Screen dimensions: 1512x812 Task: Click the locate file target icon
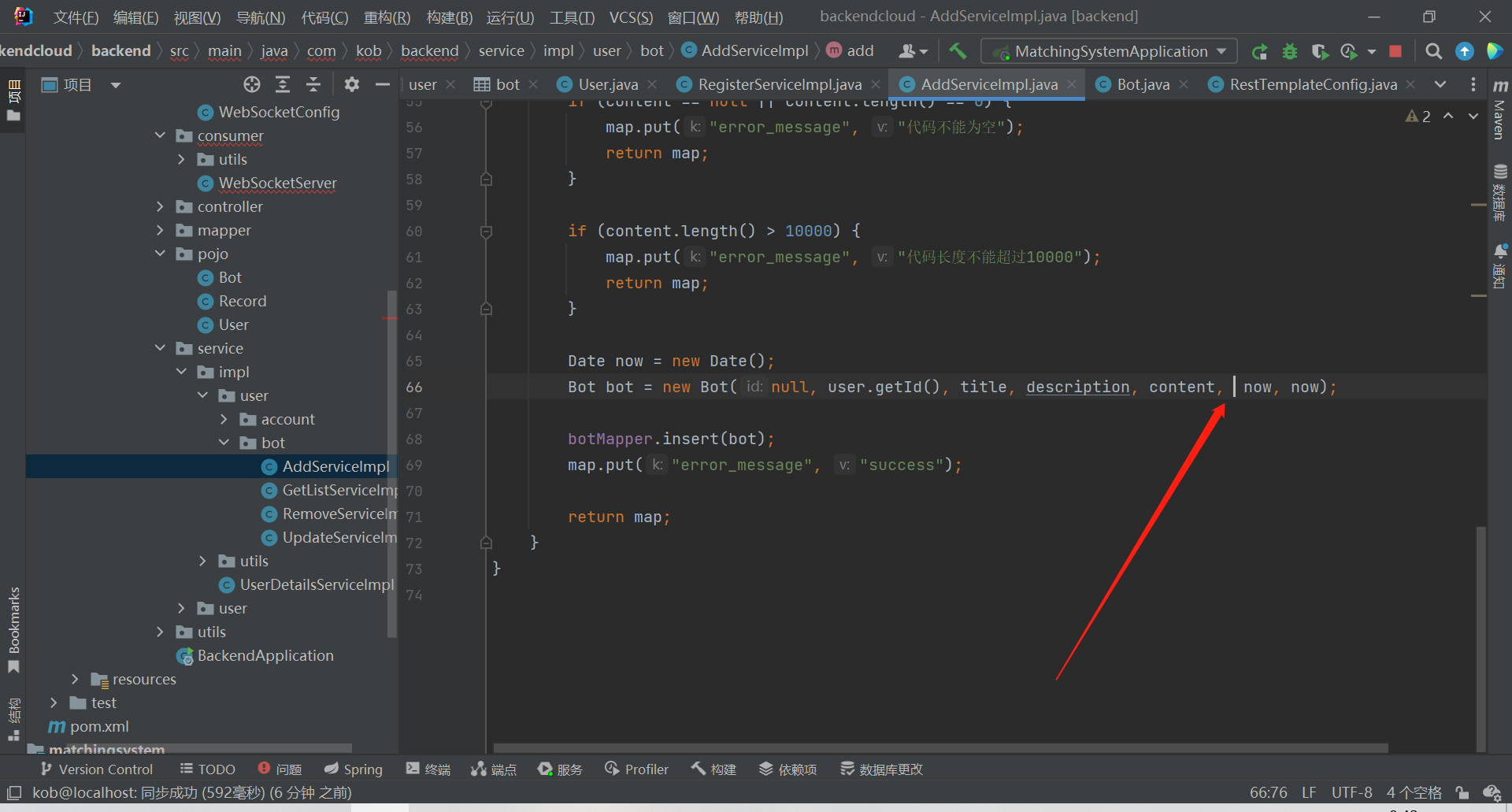tap(252, 84)
